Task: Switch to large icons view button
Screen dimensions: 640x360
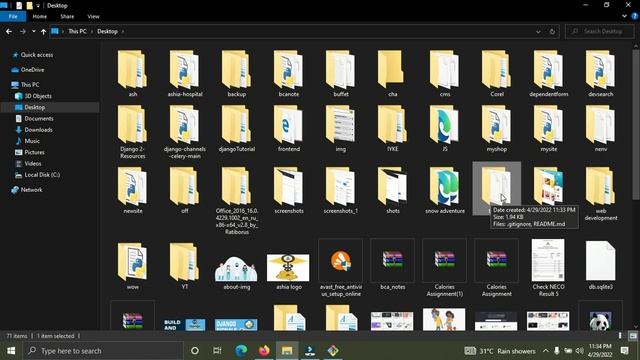Action: click(633, 336)
